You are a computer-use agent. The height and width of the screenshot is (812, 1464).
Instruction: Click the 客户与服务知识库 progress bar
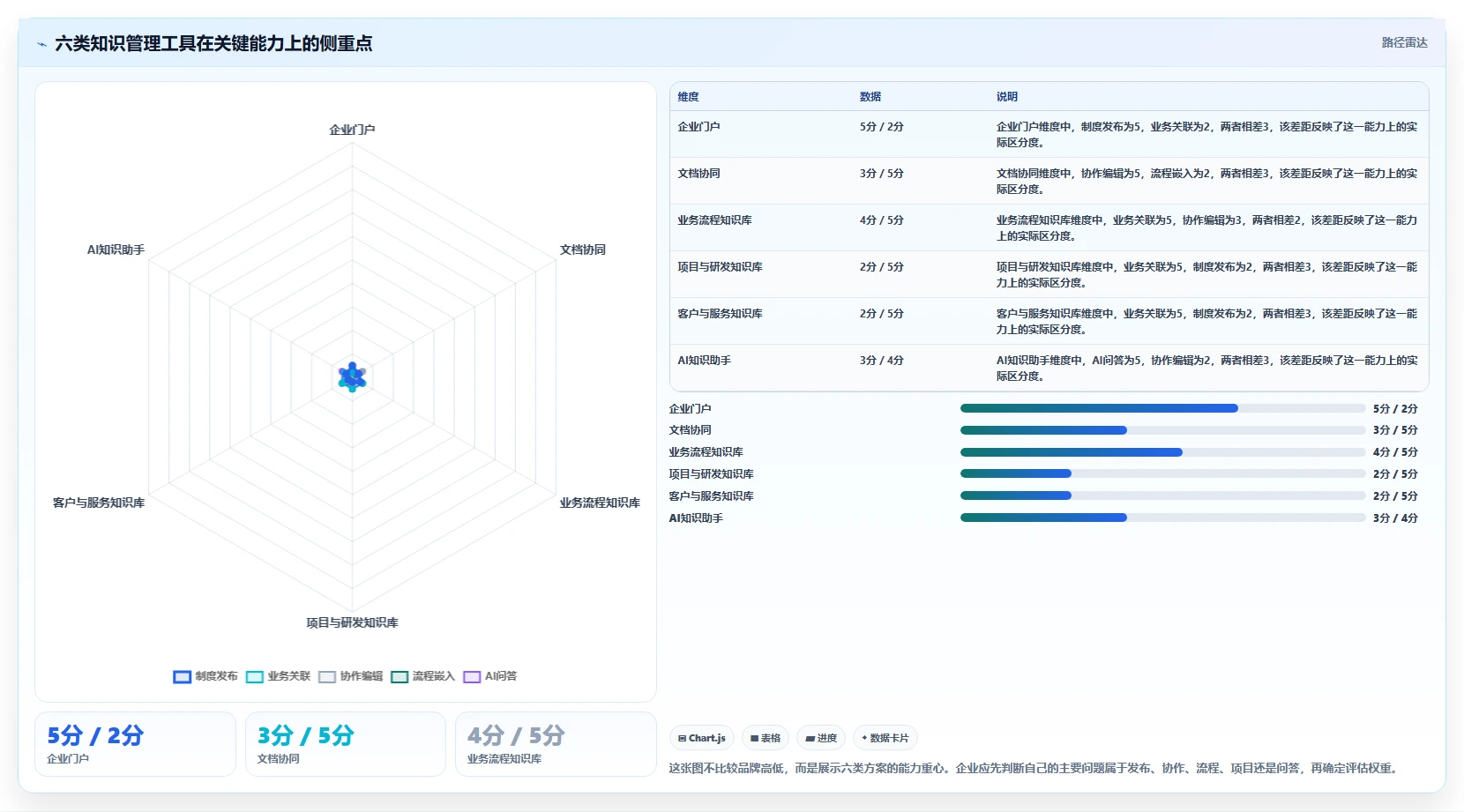(1162, 495)
